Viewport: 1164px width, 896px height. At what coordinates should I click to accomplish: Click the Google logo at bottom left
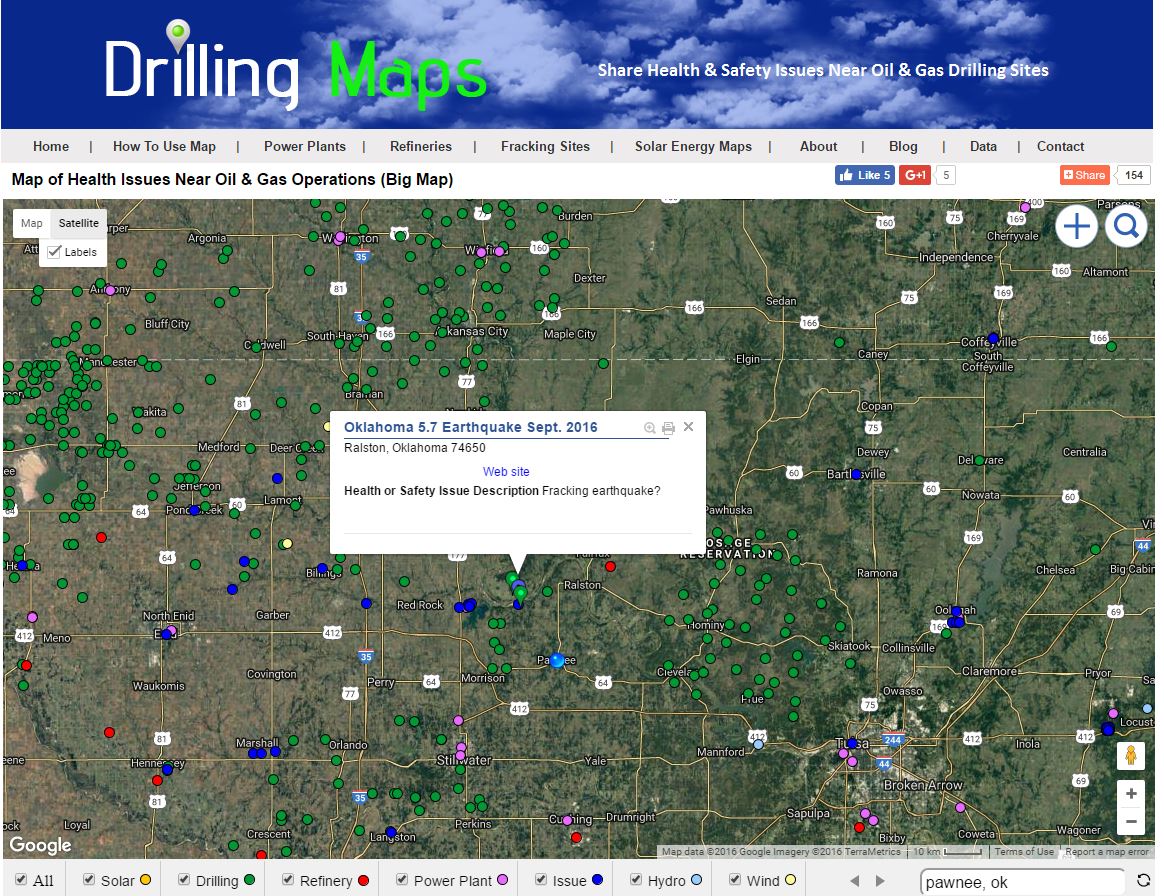point(39,845)
